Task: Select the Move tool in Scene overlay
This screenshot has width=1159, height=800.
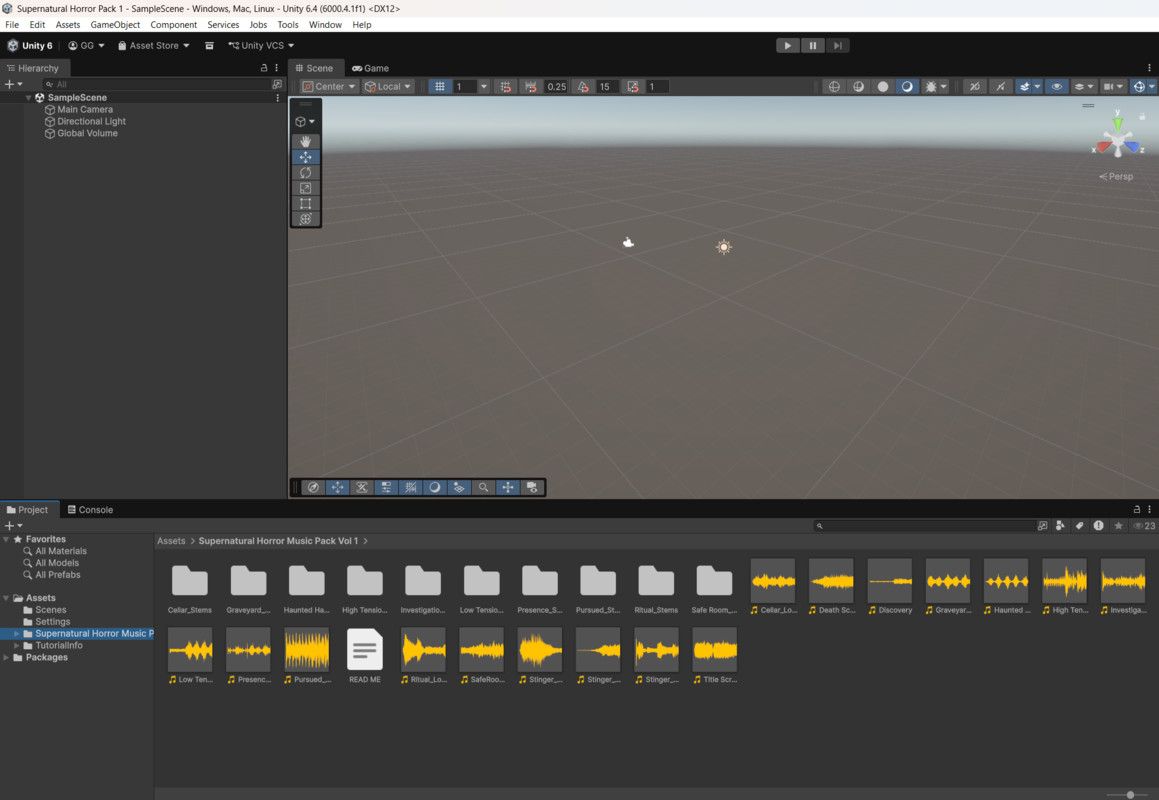Action: point(305,157)
